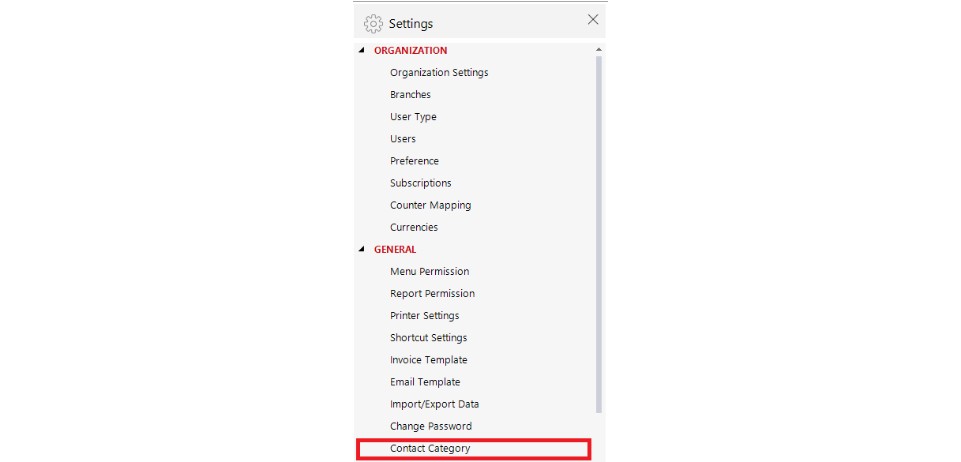
Task: Select the highlighted Contact Category item
Action: [x=473, y=449]
